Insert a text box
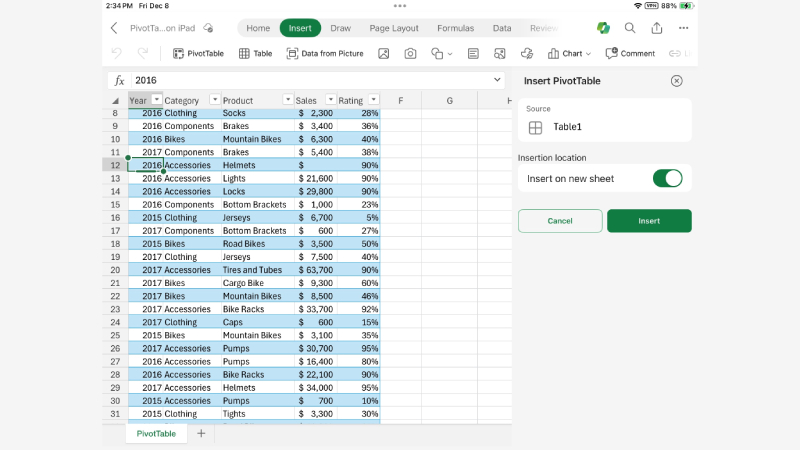The width and height of the screenshot is (800, 450). pos(473,54)
